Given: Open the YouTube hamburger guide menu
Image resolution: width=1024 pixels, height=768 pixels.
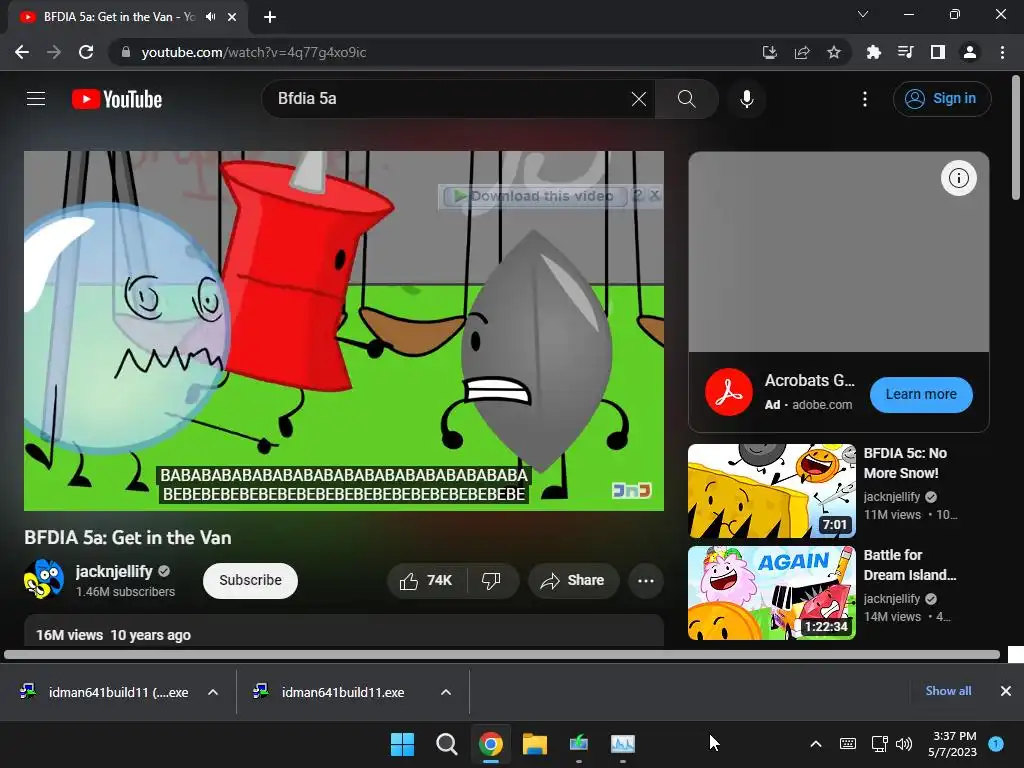Looking at the screenshot, I should tap(36, 99).
